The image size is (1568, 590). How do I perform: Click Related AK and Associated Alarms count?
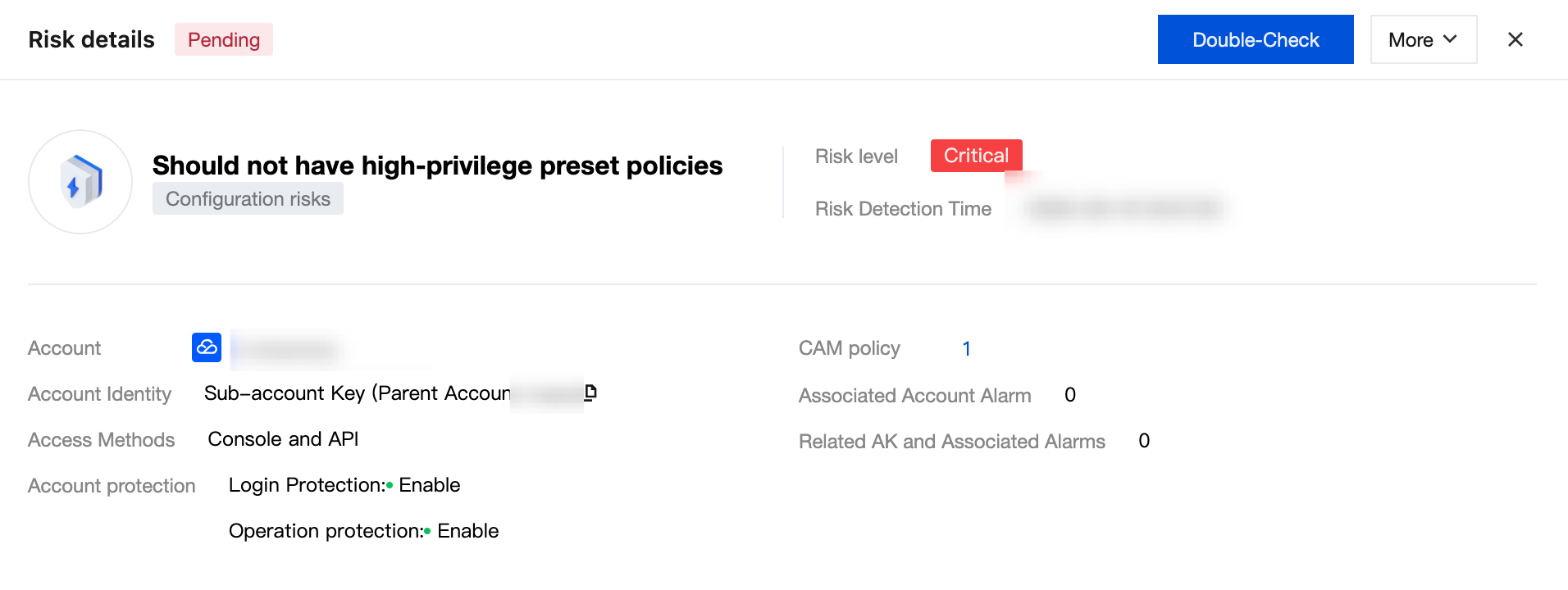click(x=1143, y=441)
